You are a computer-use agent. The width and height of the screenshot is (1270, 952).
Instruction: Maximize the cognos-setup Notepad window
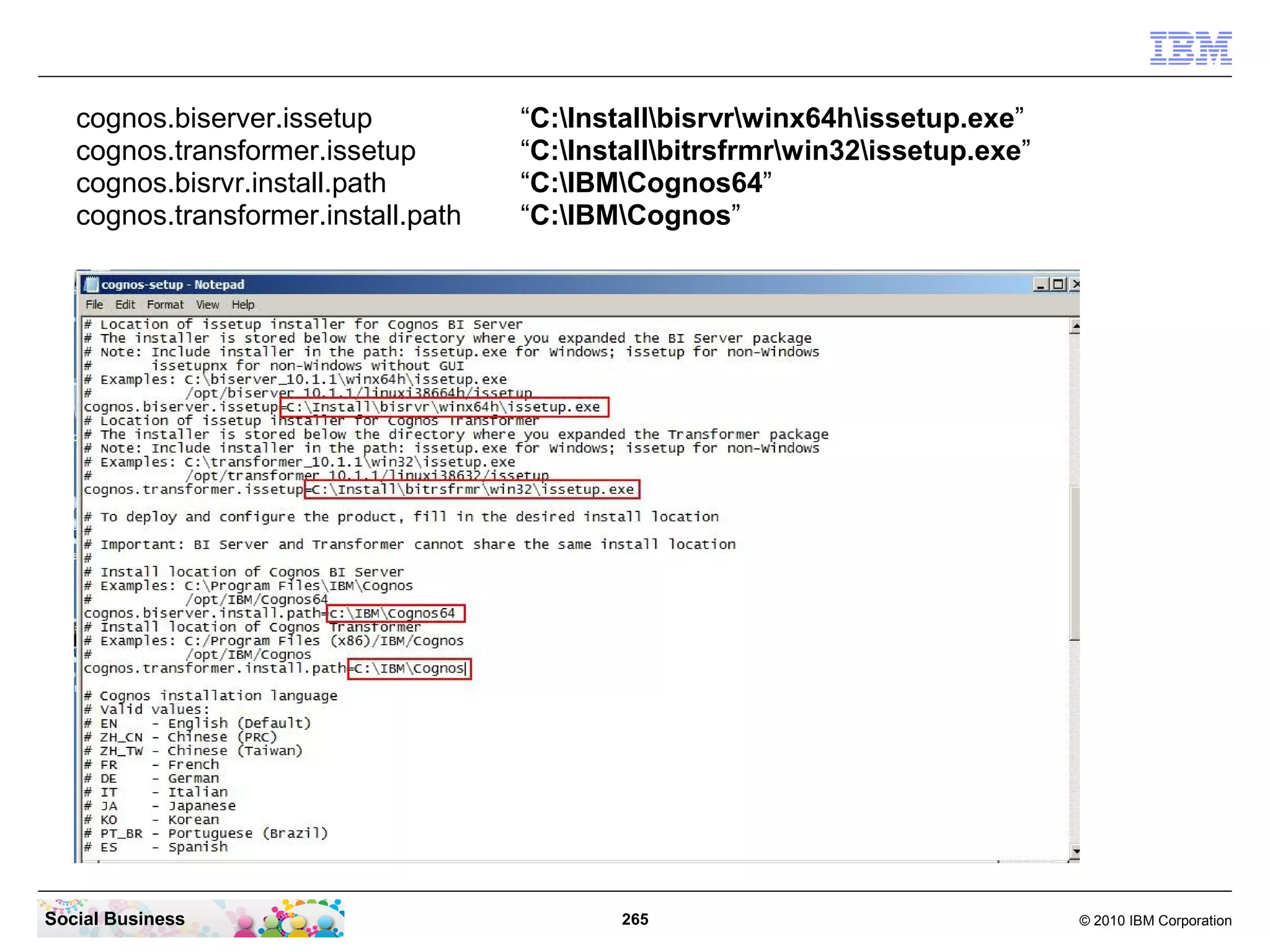(x=1058, y=284)
